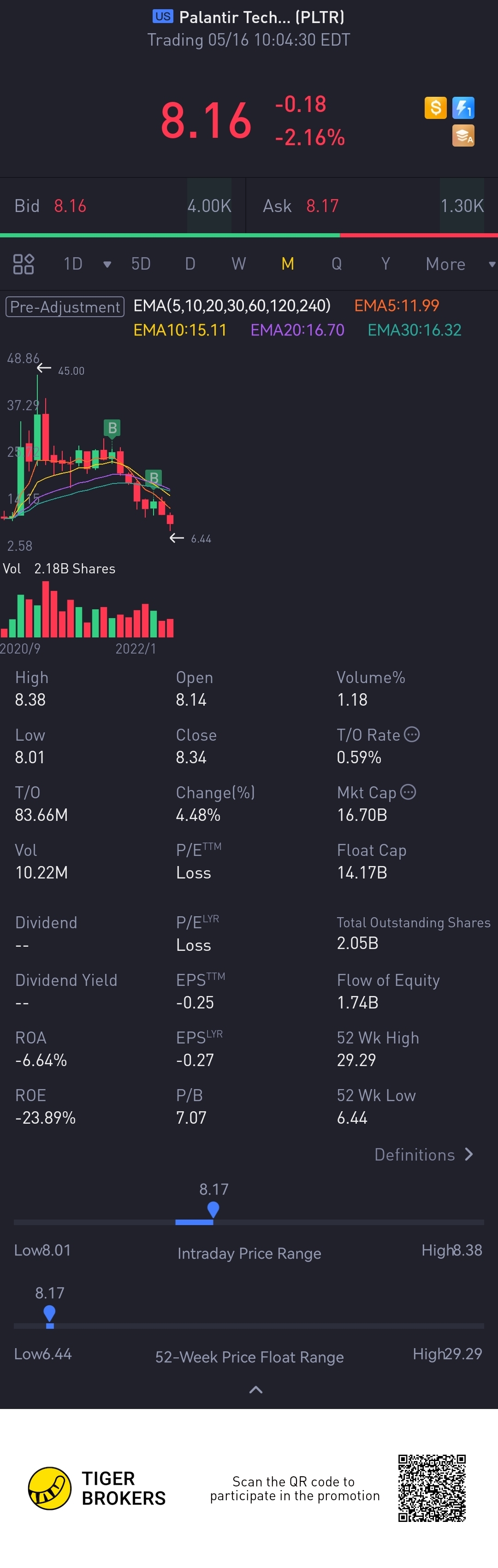Open the chart layout grid icon

click(x=23, y=264)
